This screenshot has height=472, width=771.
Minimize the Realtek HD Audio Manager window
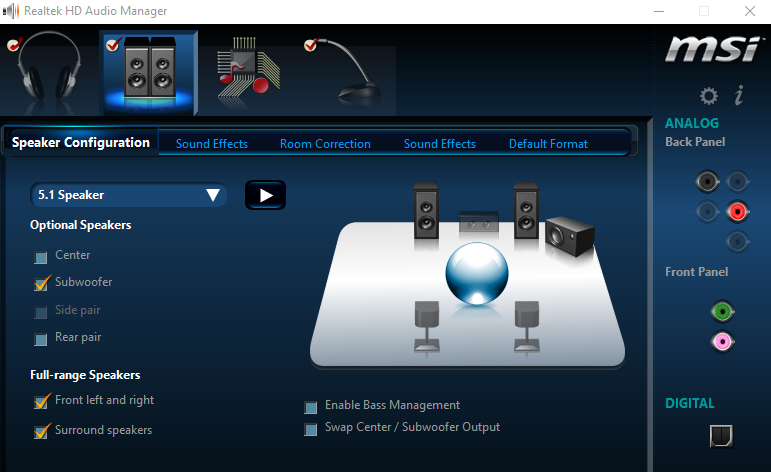(659, 11)
